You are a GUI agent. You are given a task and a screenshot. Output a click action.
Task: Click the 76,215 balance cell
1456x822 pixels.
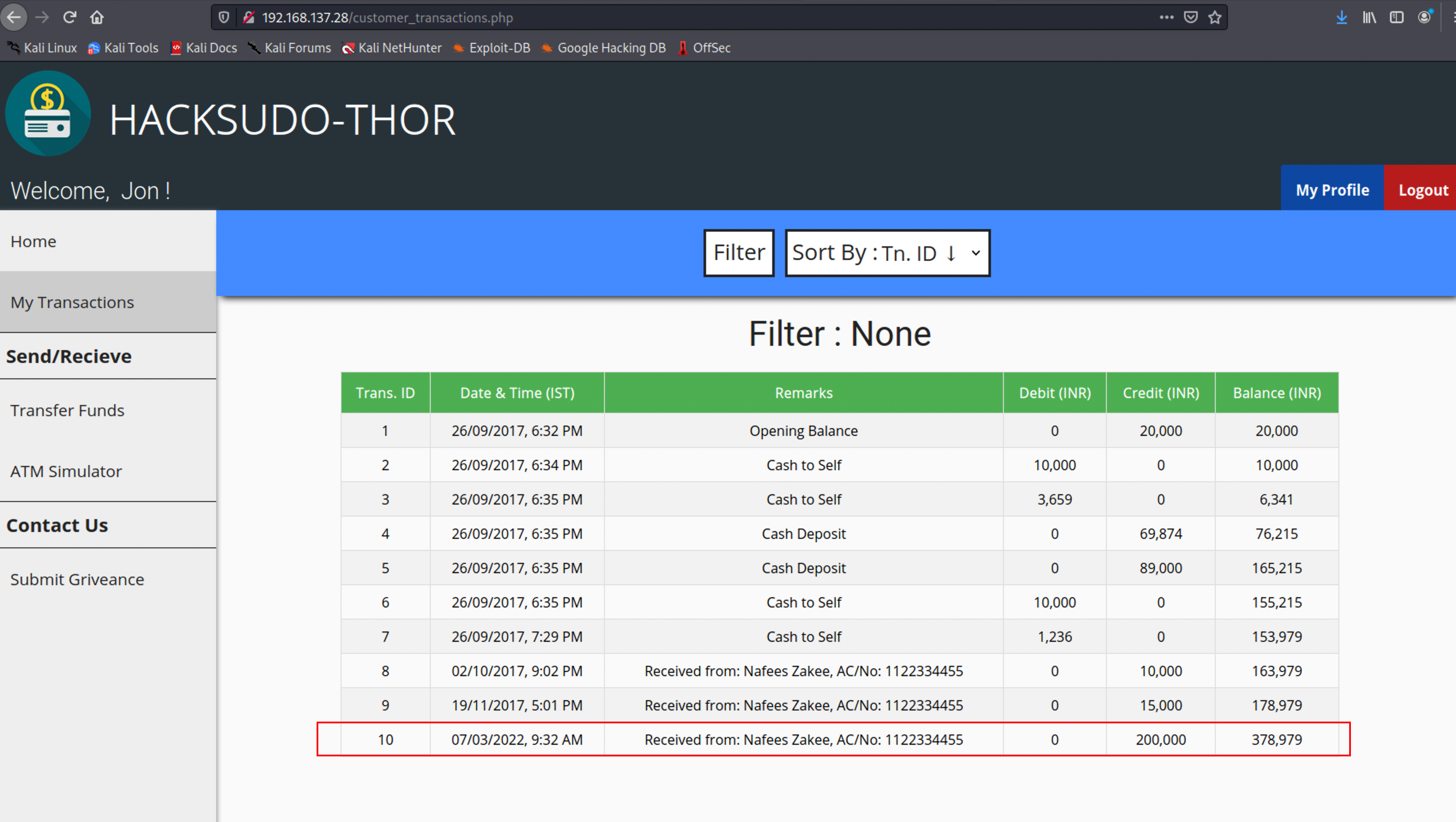tap(1277, 534)
